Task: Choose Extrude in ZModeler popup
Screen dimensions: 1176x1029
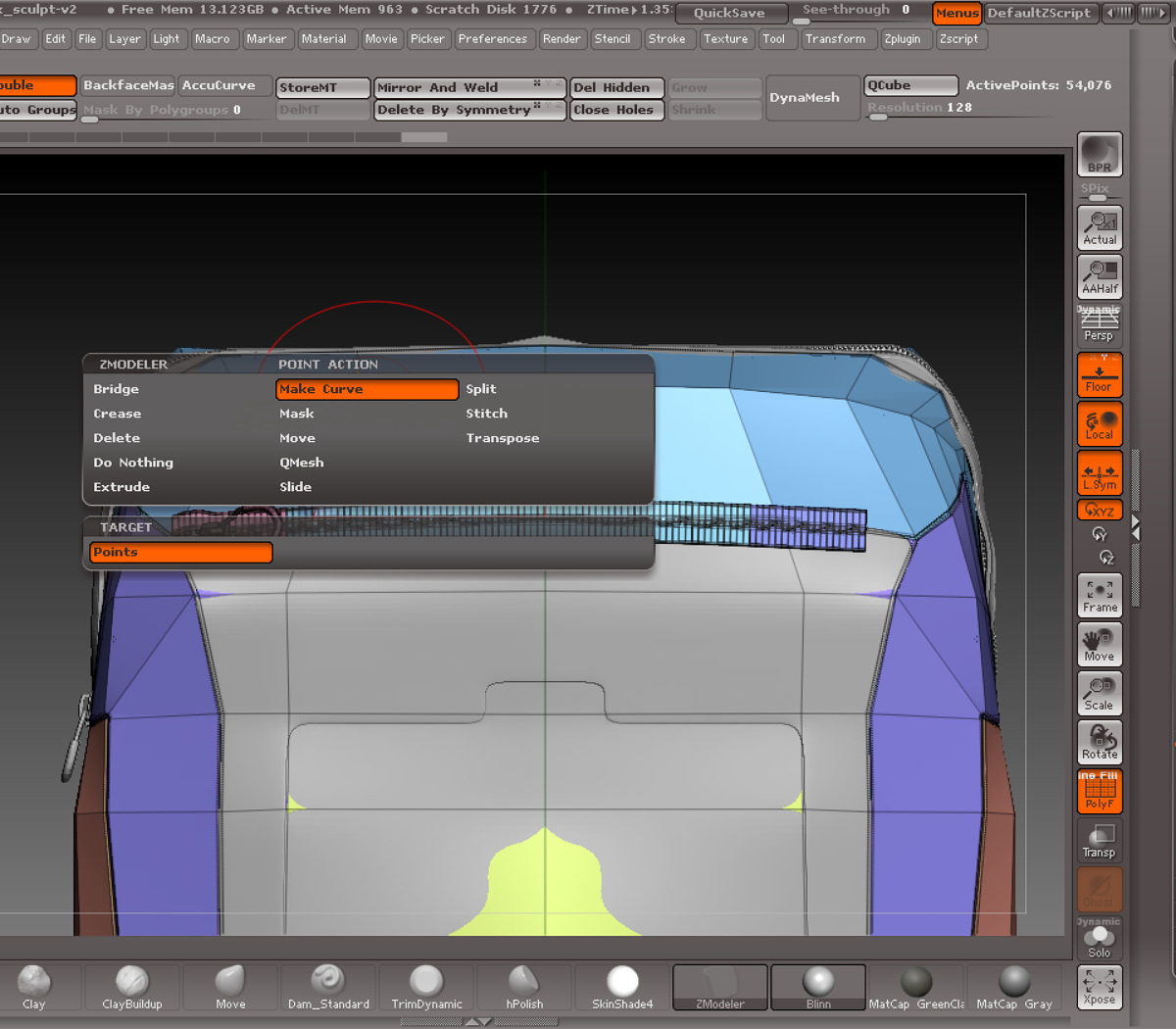Action: (x=122, y=487)
